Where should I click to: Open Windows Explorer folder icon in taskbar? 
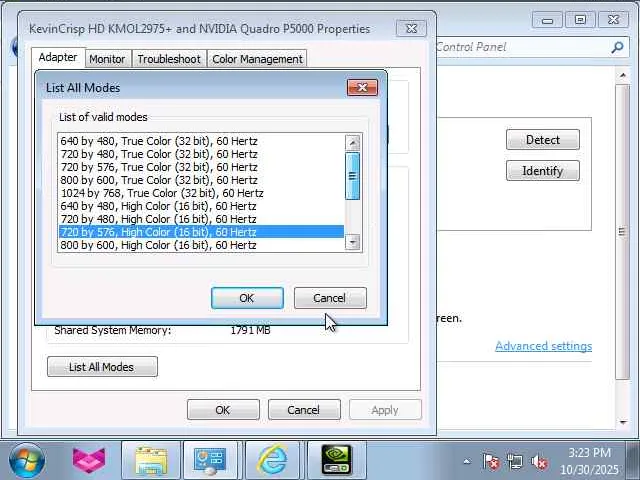(151, 460)
